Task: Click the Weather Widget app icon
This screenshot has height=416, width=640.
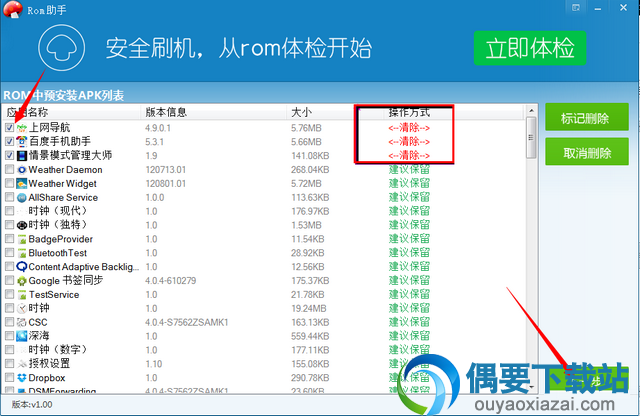Action: (22, 183)
